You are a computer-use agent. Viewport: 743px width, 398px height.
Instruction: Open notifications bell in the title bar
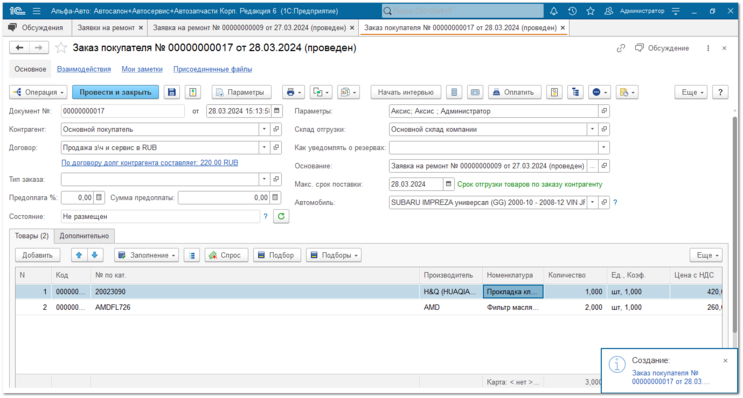click(553, 11)
